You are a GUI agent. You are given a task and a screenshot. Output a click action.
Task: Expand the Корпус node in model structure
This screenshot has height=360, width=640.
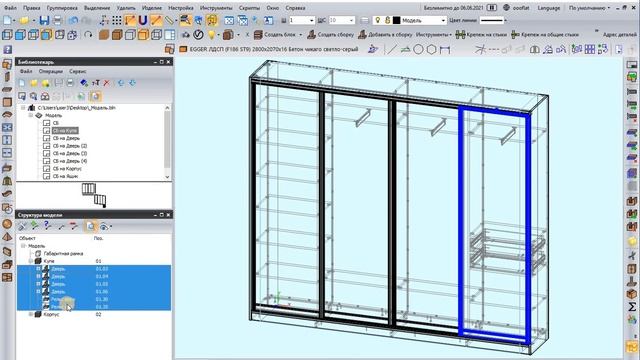tap(31, 314)
